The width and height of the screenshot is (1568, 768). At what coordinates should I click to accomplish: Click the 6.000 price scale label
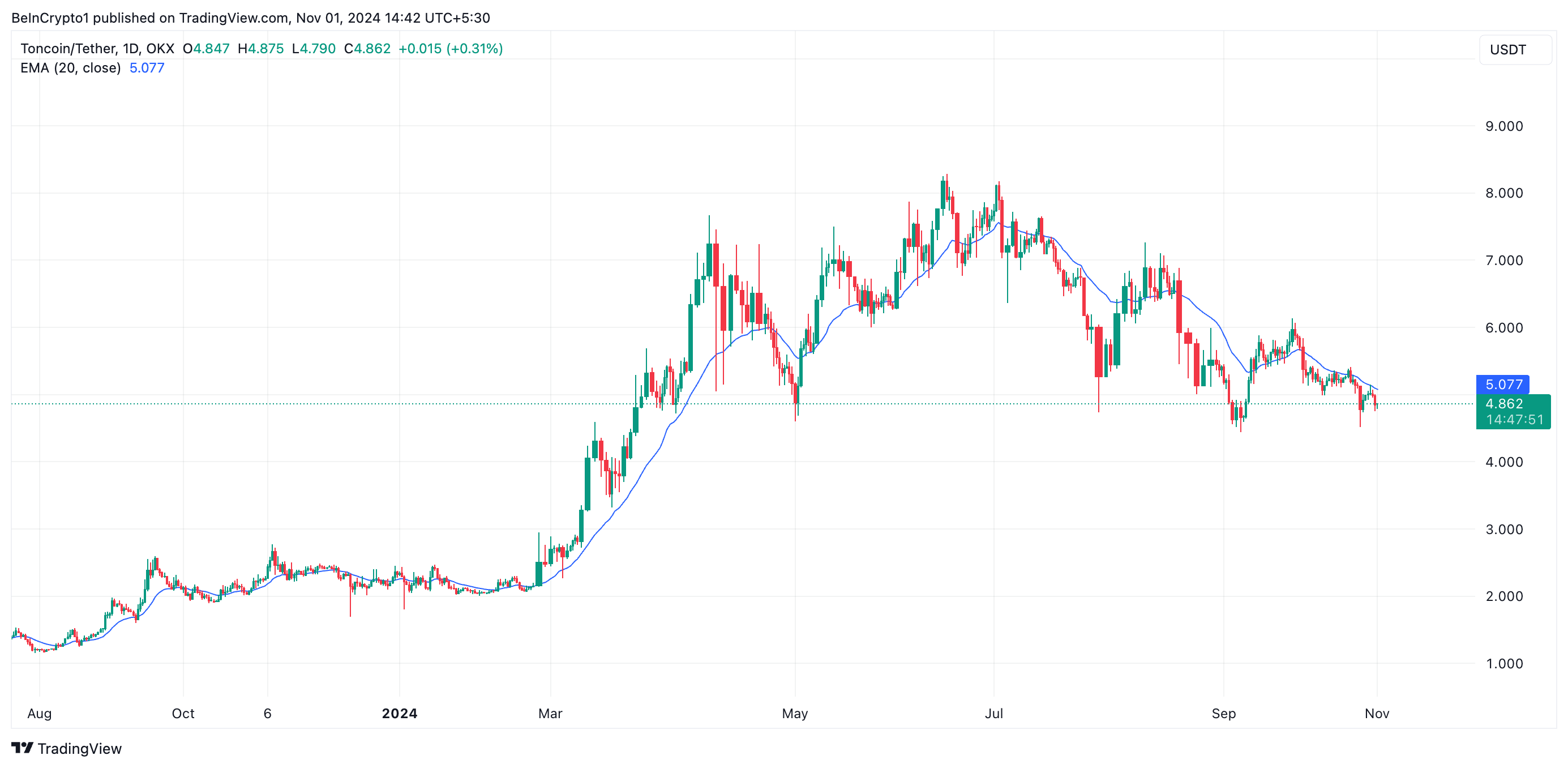click(1503, 328)
